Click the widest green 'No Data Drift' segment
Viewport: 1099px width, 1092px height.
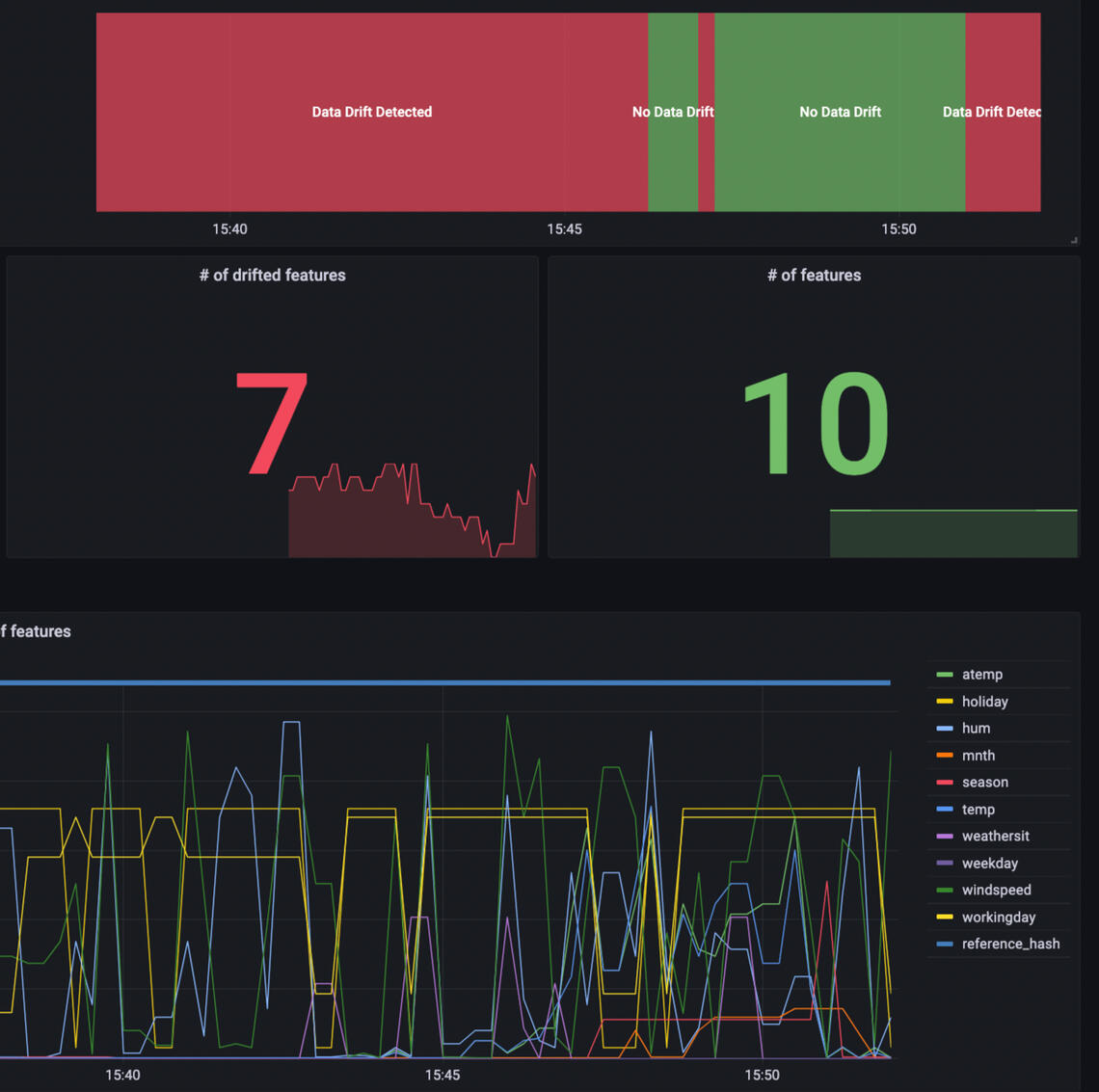840,112
